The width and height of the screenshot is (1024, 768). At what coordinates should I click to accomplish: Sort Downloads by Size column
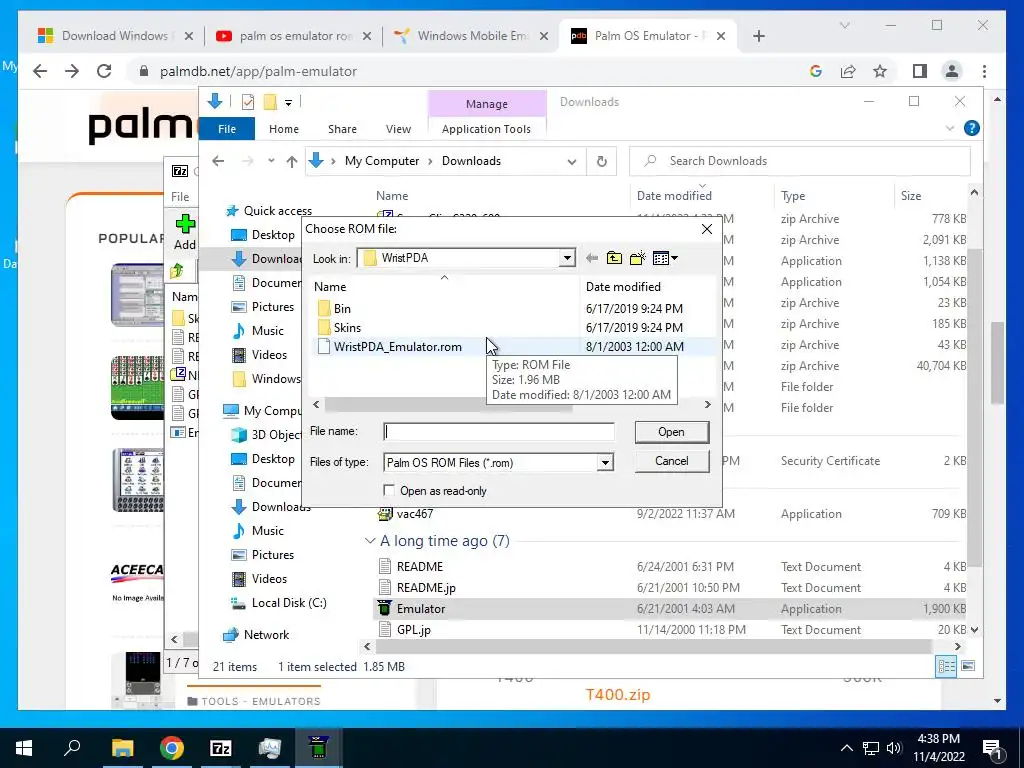(910, 195)
